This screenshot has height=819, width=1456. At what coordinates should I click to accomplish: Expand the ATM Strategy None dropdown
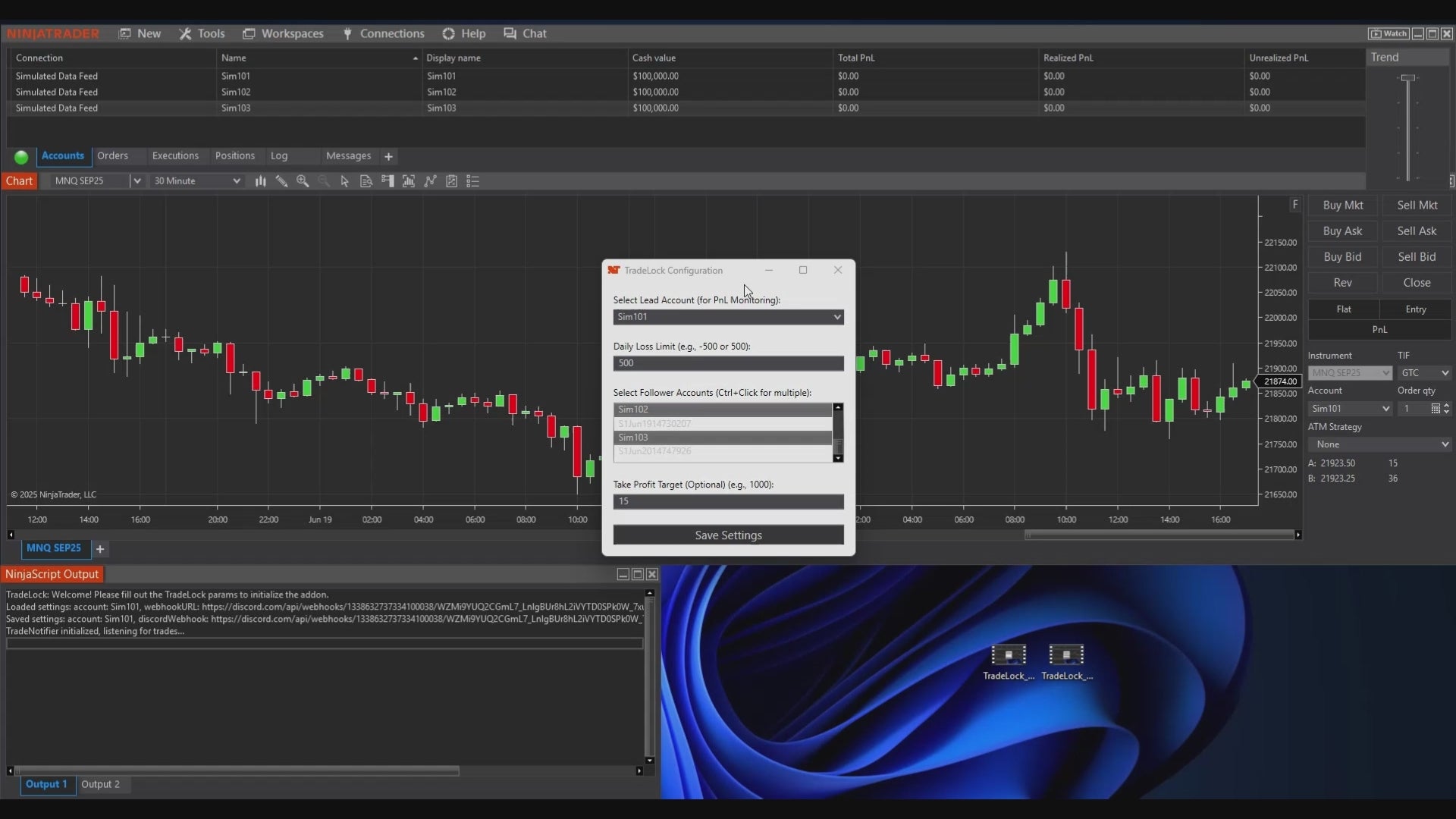pos(1379,444)
